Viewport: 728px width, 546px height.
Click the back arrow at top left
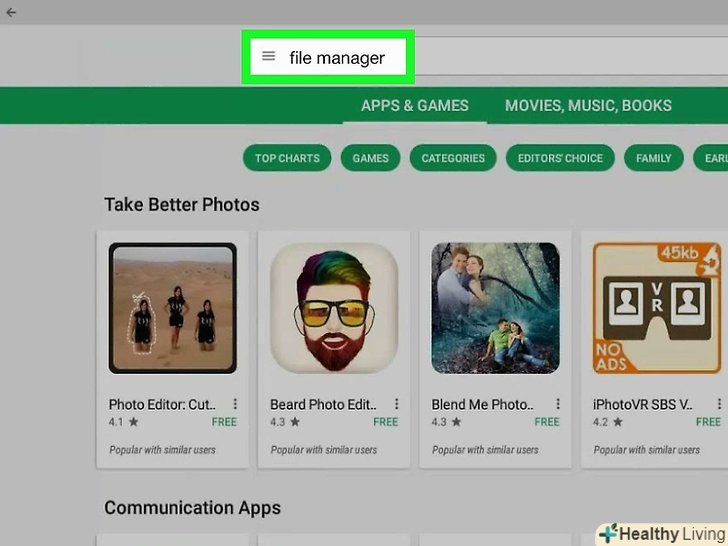point(11,13)
